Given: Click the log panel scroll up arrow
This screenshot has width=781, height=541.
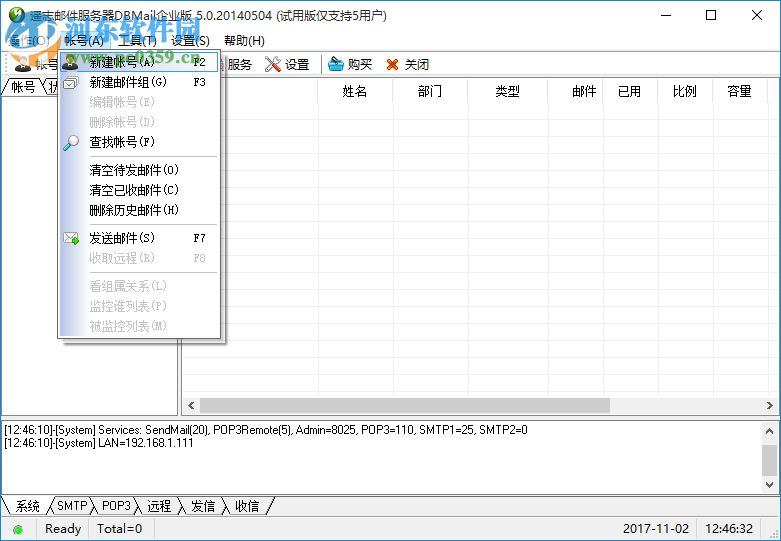Looking at the screenshot, I should [770, 431].
